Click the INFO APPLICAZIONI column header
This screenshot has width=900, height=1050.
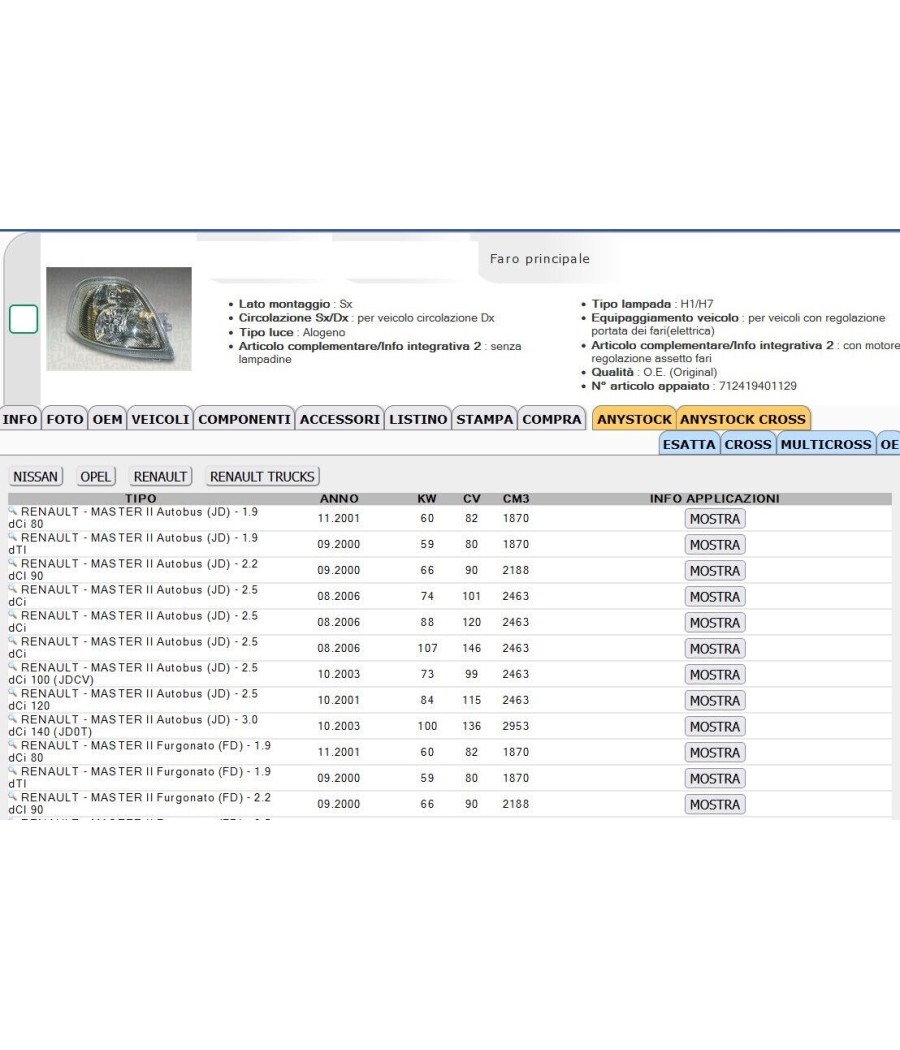(x=715, y=499)
